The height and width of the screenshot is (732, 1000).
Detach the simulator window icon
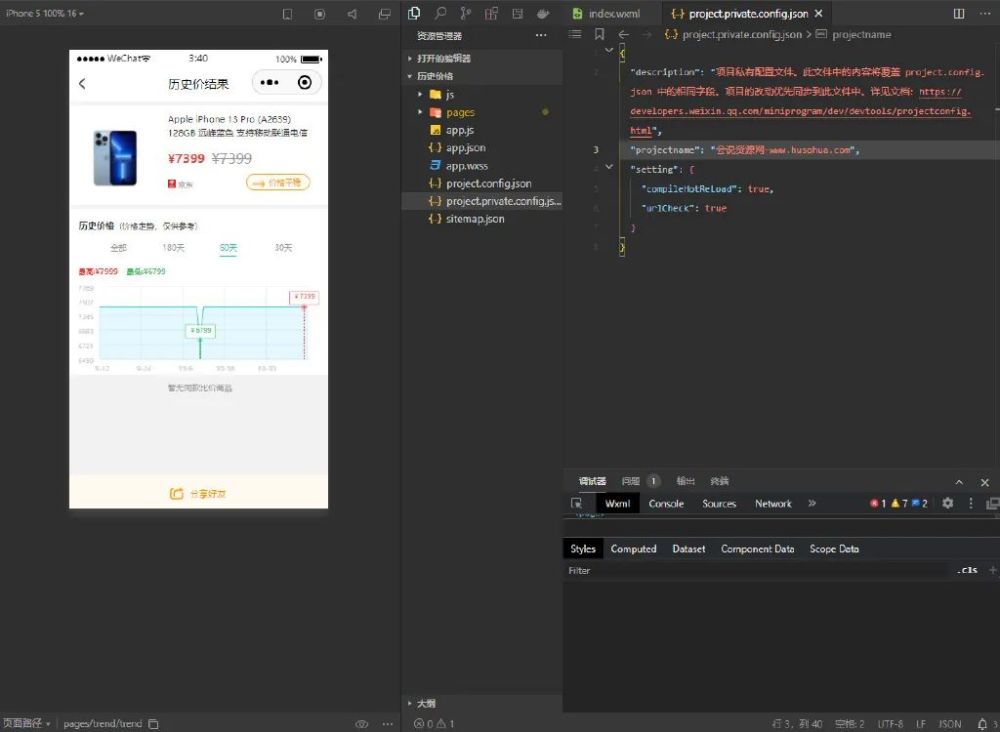tap(384, 13)
